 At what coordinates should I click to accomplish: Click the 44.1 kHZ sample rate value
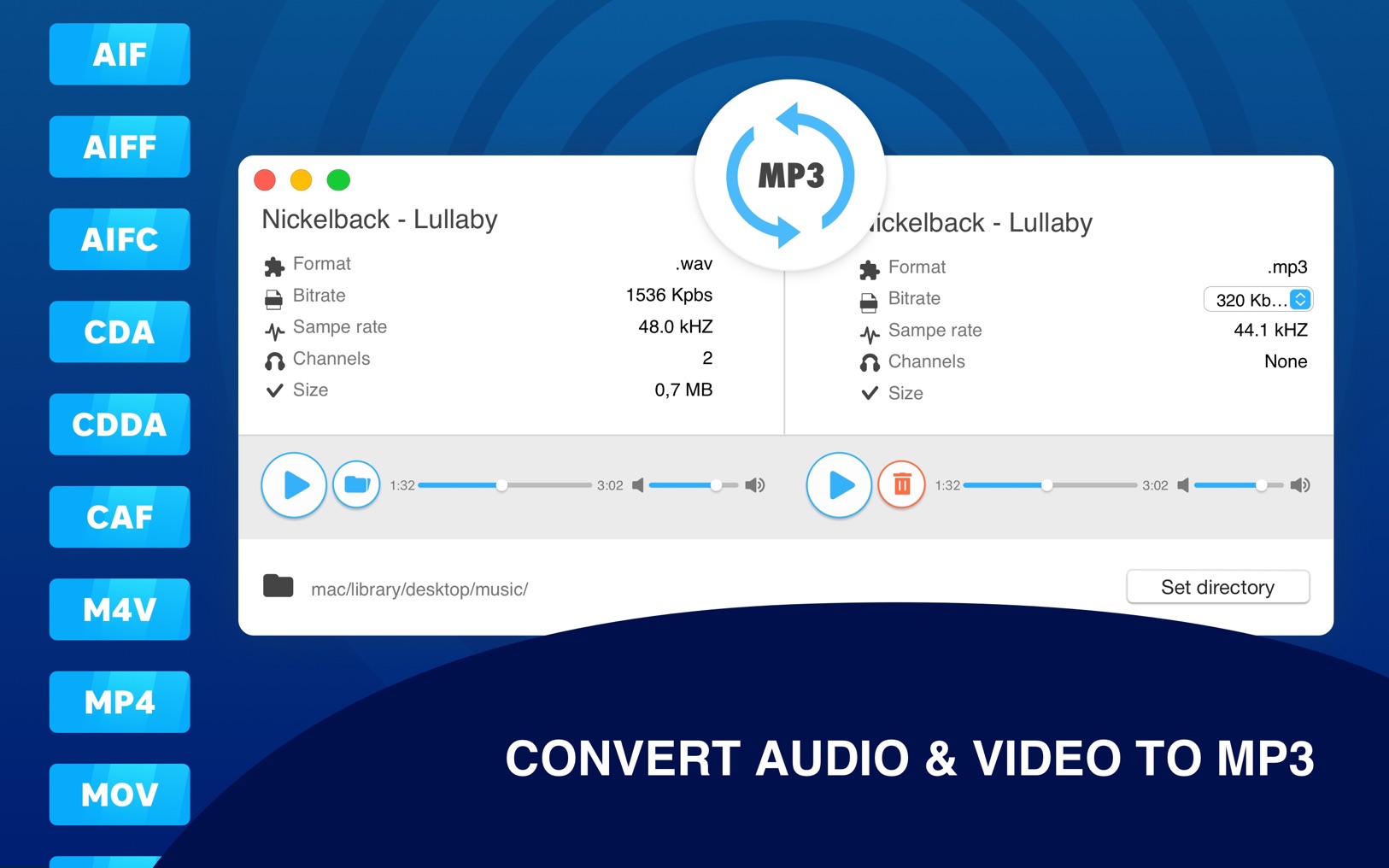[1271, 331]
